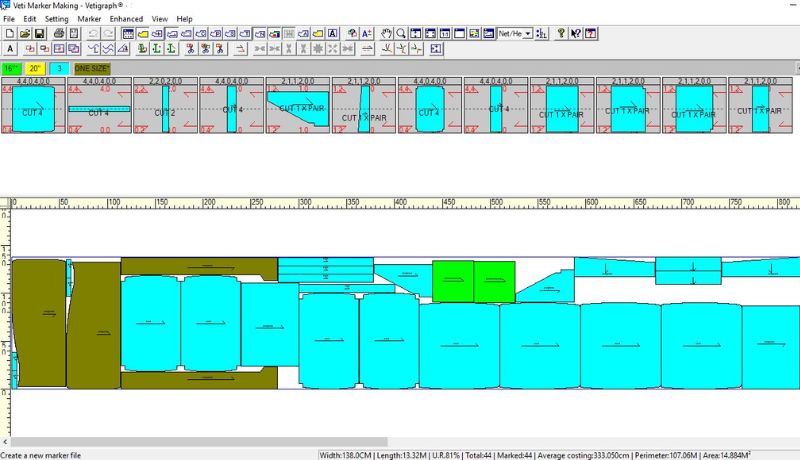Click the yellow help question mark icon
Image resolution: width=800 pixels, height=460 pixels.
pos(561,34)
